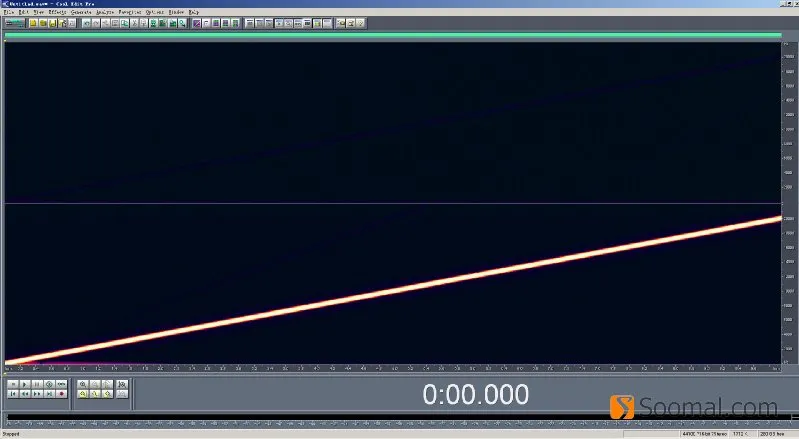The width and height of the screenshot is (799, 439).
Task: Click Zoom Out Full icon
Action: (107, 385)
